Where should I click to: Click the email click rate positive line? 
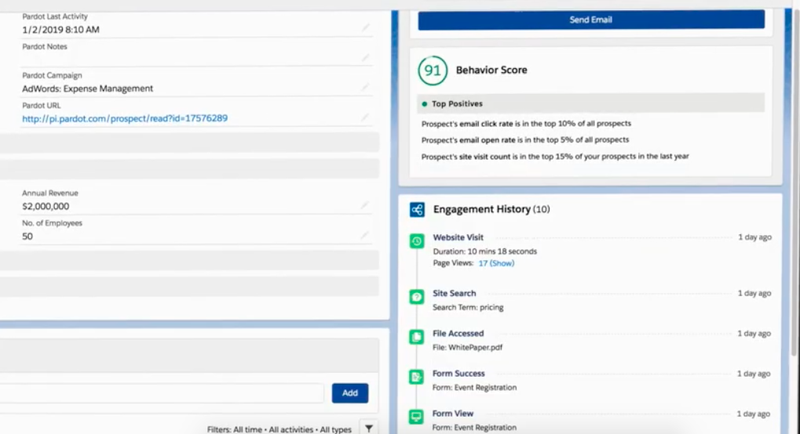click(x=526, y=123)
